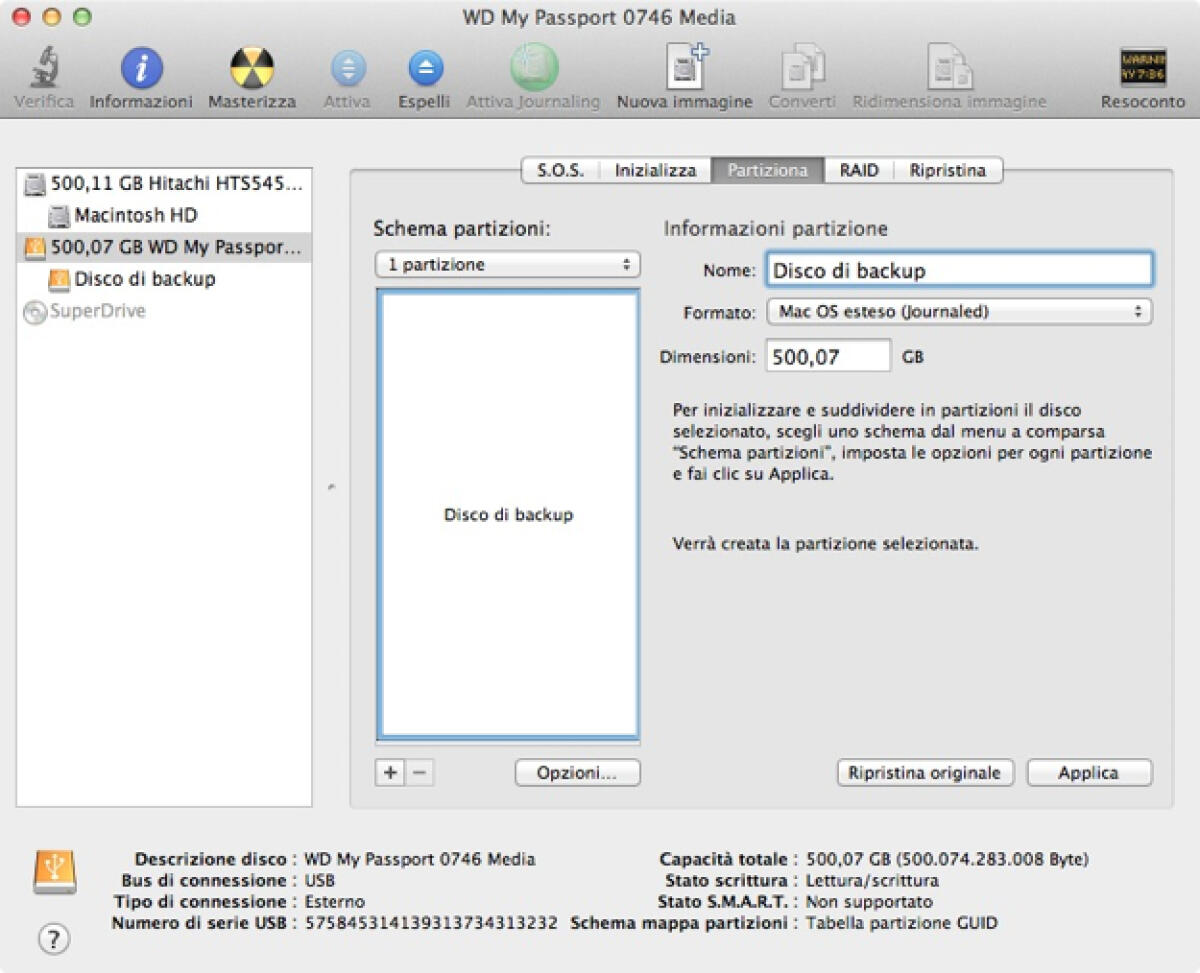The width and height of the screenshot is (1200, 973).
Task: Click the Esterno connection type value
Action: tap(334, 902)
